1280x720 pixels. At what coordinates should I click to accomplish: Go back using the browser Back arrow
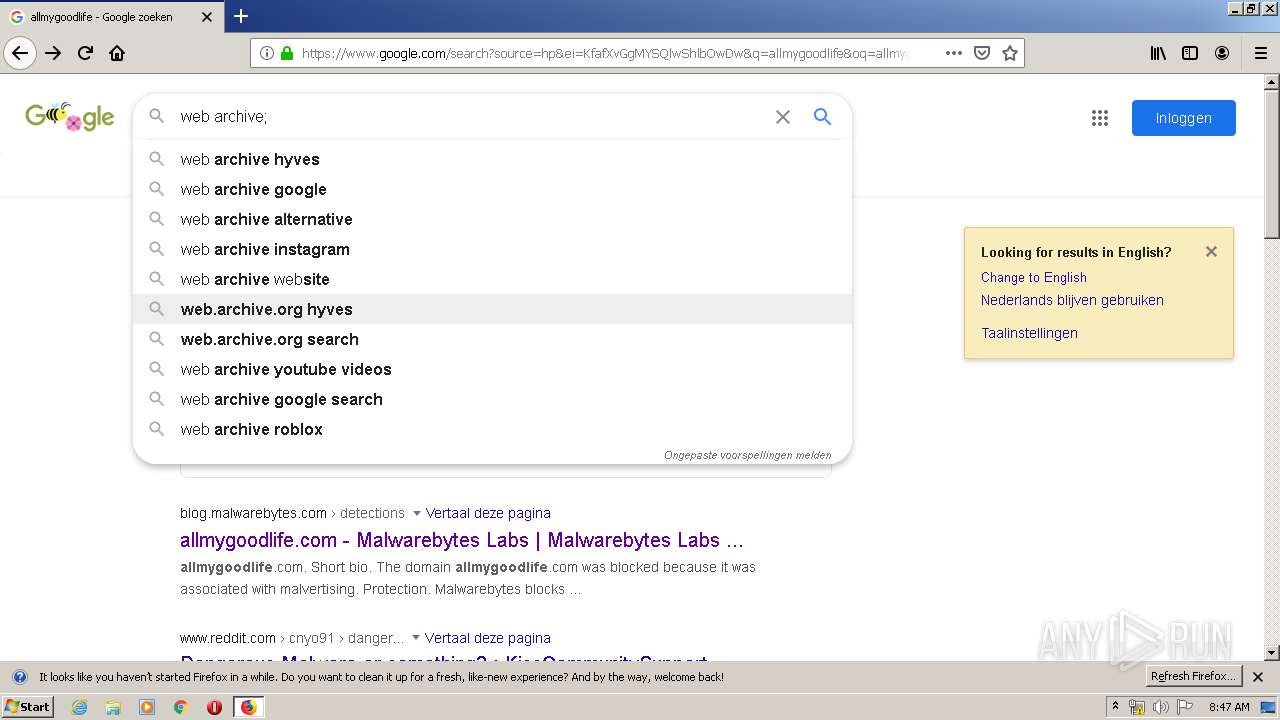pyautogui.click(x=20, y=53)
